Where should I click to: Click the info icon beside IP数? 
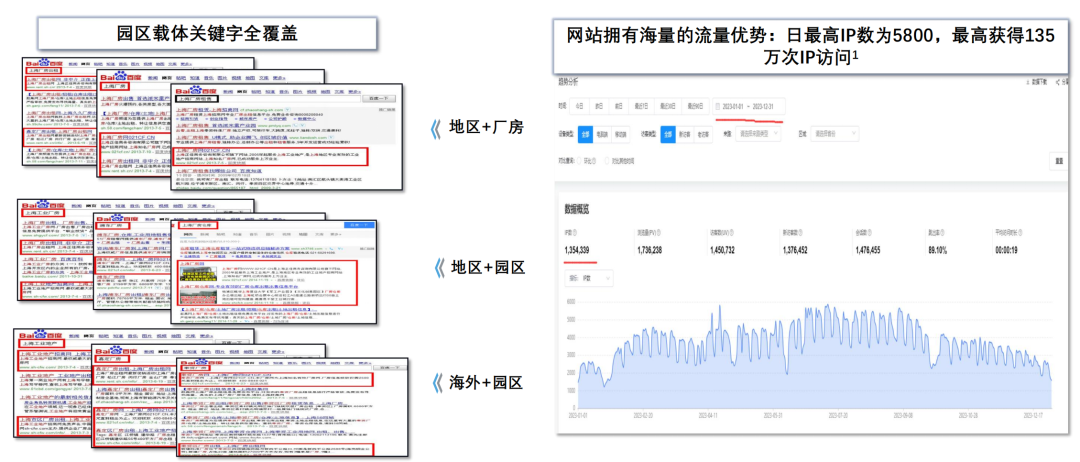click(x=574, y=233)
